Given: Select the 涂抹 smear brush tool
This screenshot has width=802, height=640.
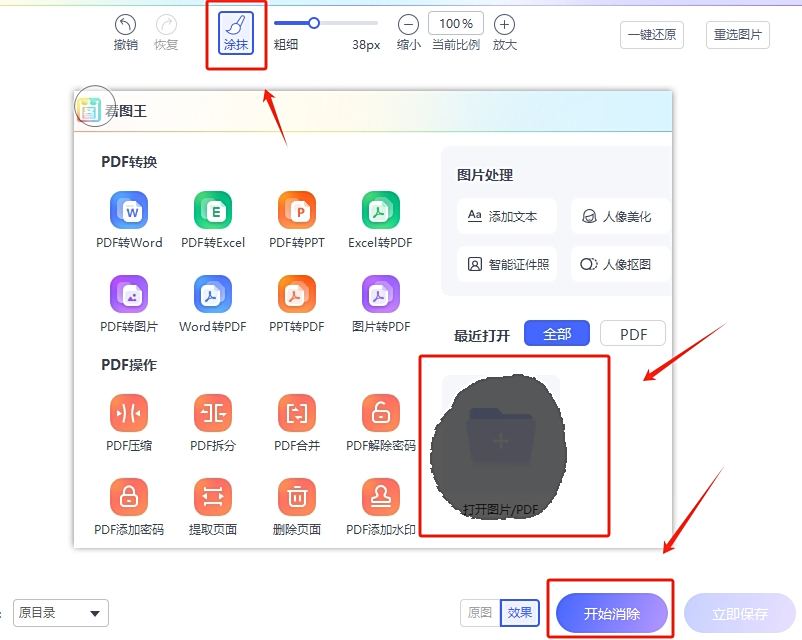Looking at the screenshot, I should (236, 33).
